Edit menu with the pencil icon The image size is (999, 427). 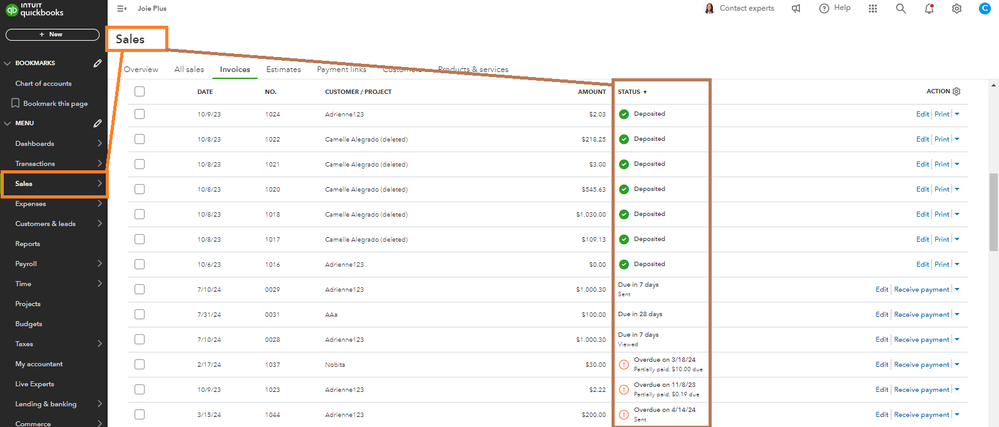tap(97, 123)
